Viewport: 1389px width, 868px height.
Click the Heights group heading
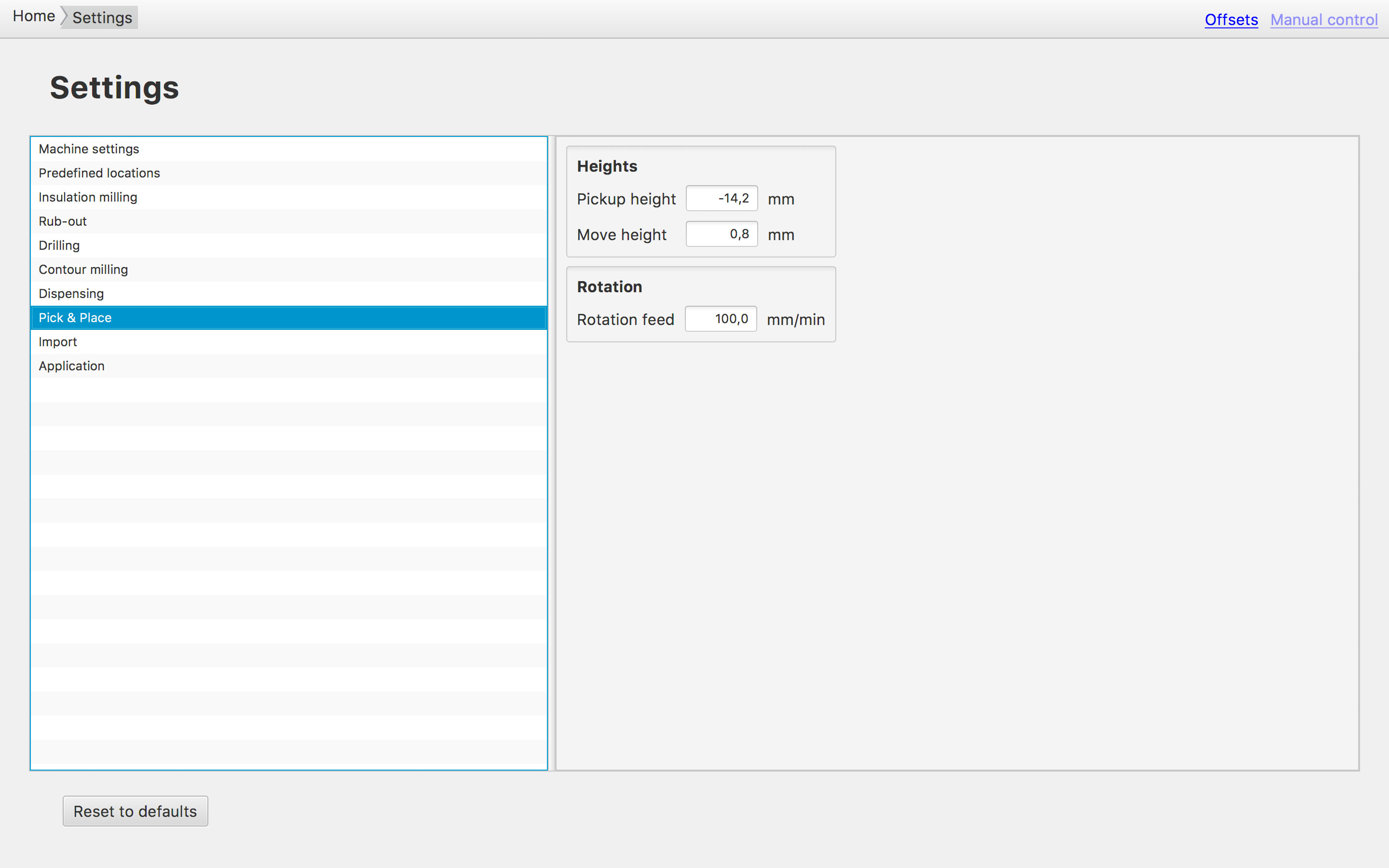(607, 166)
